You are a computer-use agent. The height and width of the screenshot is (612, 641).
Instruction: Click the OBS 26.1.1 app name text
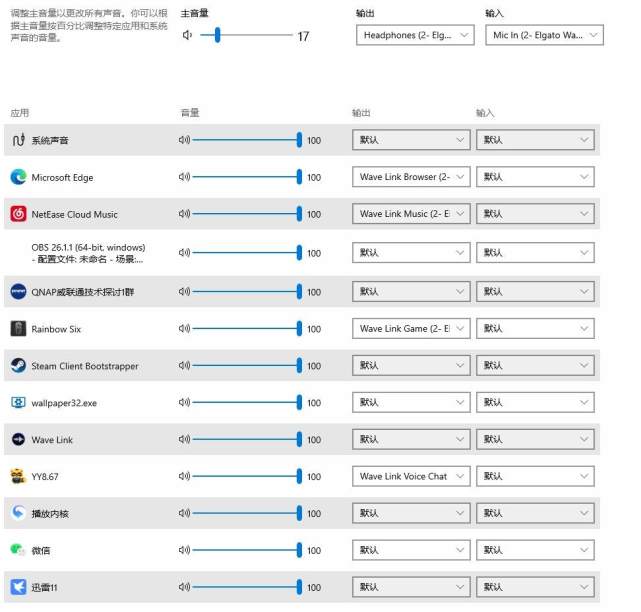88,253
